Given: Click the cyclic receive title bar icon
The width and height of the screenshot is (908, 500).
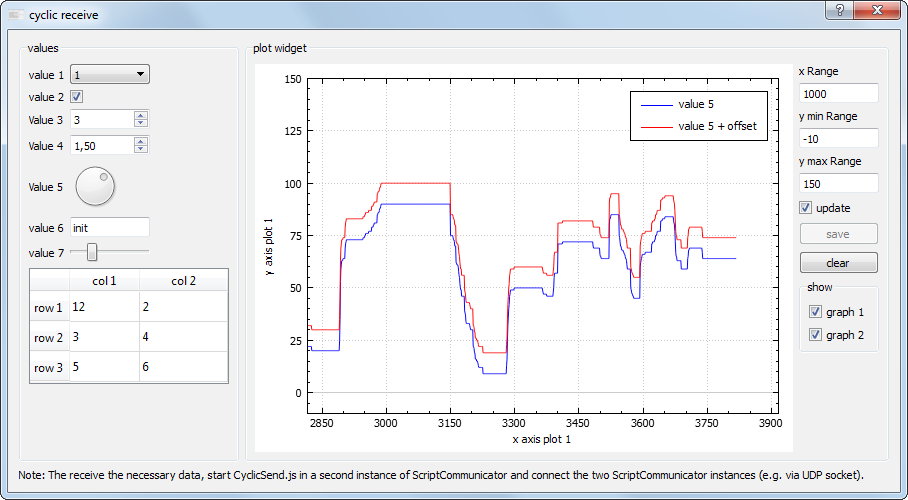Looking at the screenshot, I should (x=16, y=14).
